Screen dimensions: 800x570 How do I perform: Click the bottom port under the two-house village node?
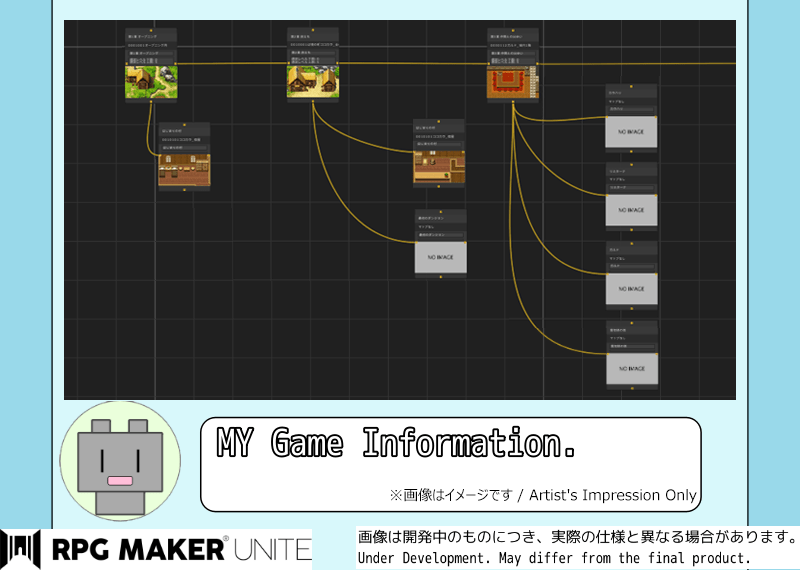coord(312,102)
